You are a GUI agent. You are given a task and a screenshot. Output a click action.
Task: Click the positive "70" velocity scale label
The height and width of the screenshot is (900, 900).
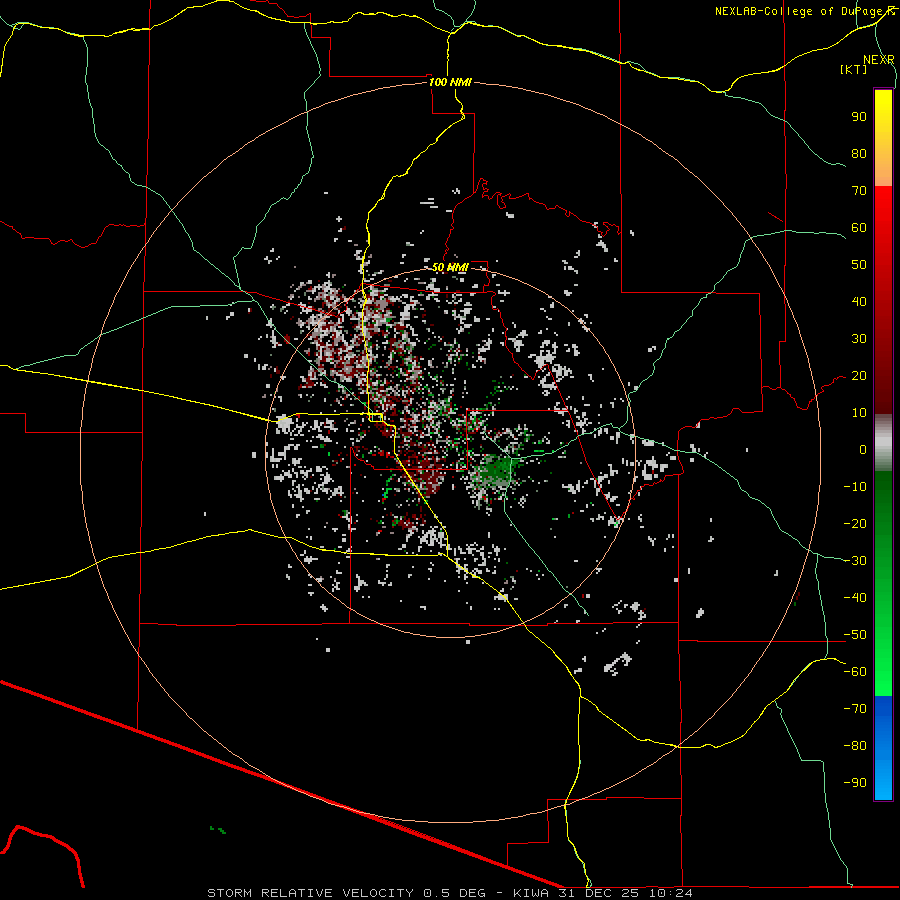coord(859,191)
